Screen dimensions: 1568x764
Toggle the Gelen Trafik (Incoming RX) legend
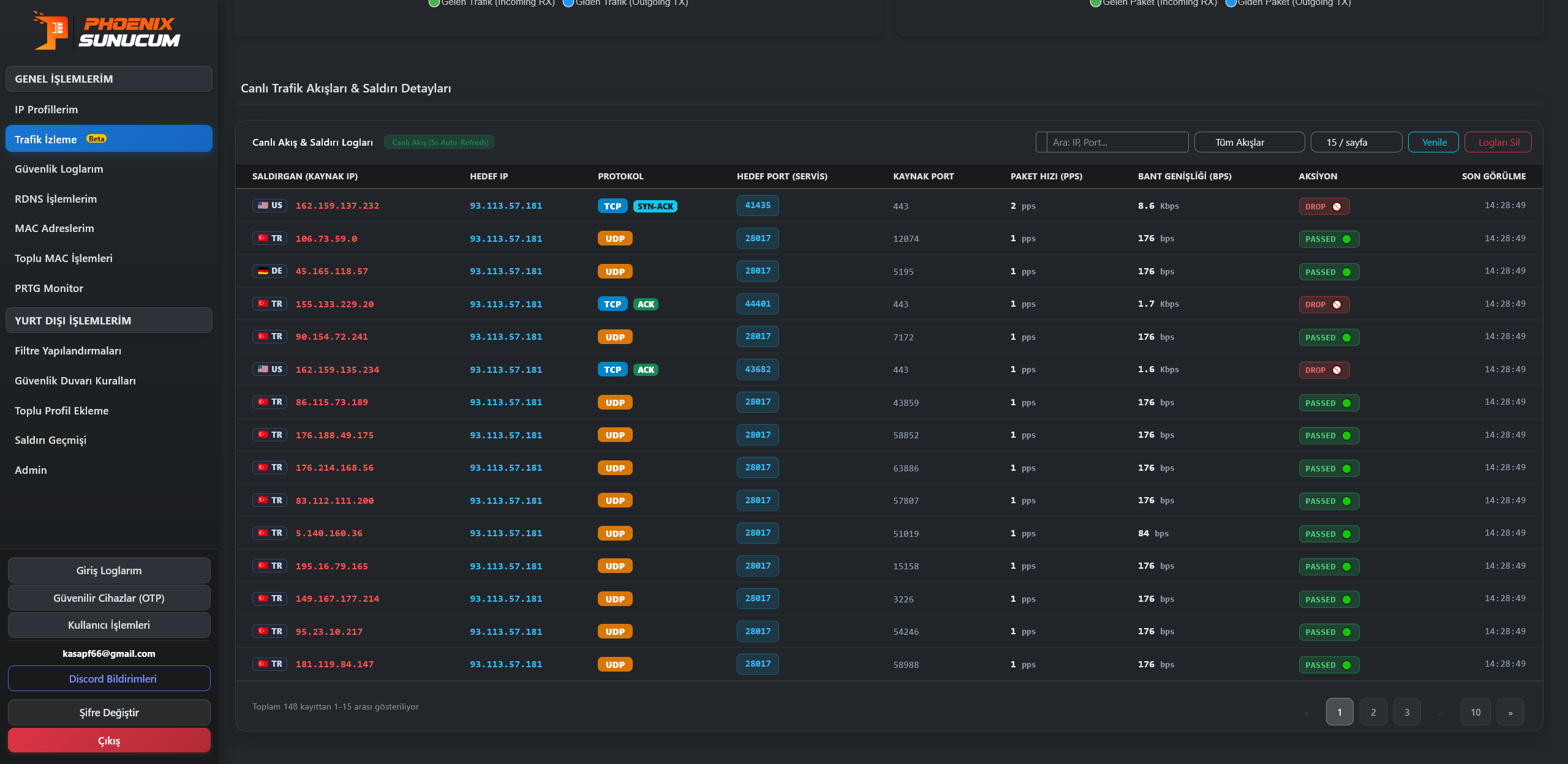point(491,2)
